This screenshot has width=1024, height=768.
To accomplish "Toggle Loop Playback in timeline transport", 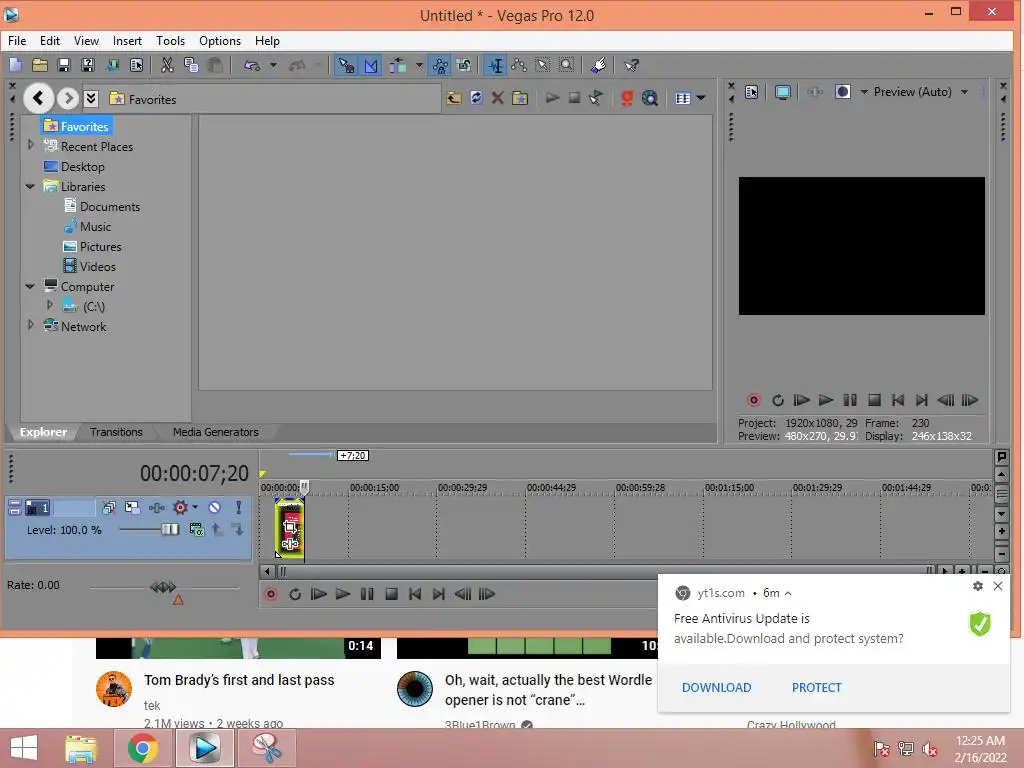I will coord(295,594).
